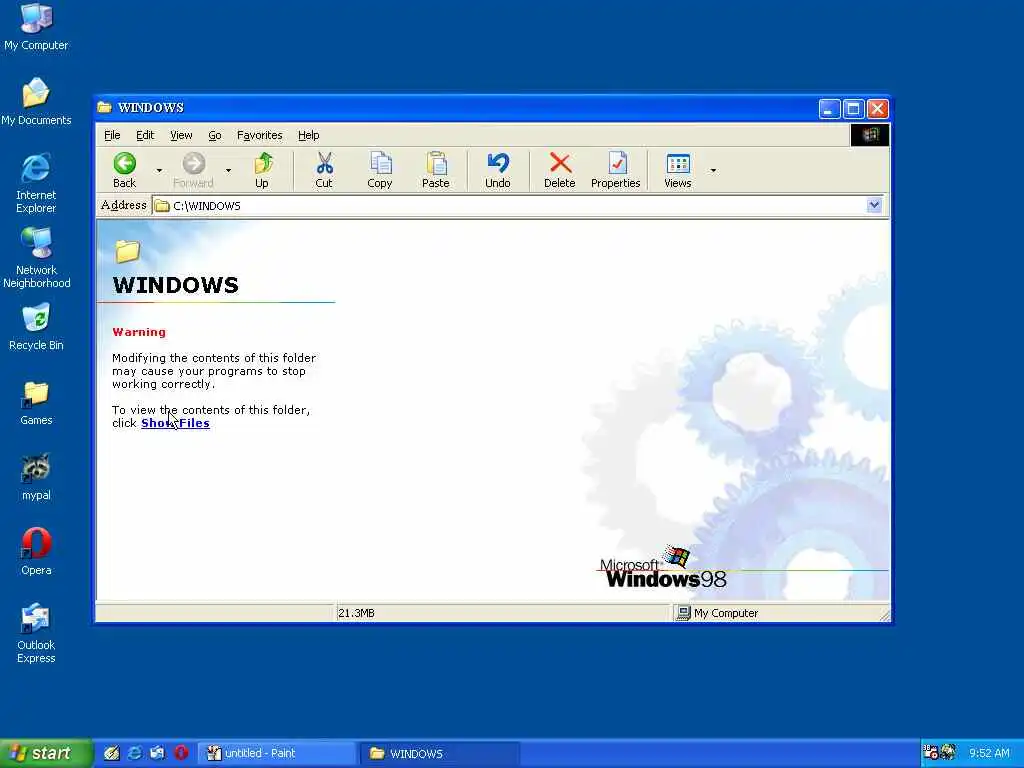Open the Favorites menu

[x=259, y=135]
